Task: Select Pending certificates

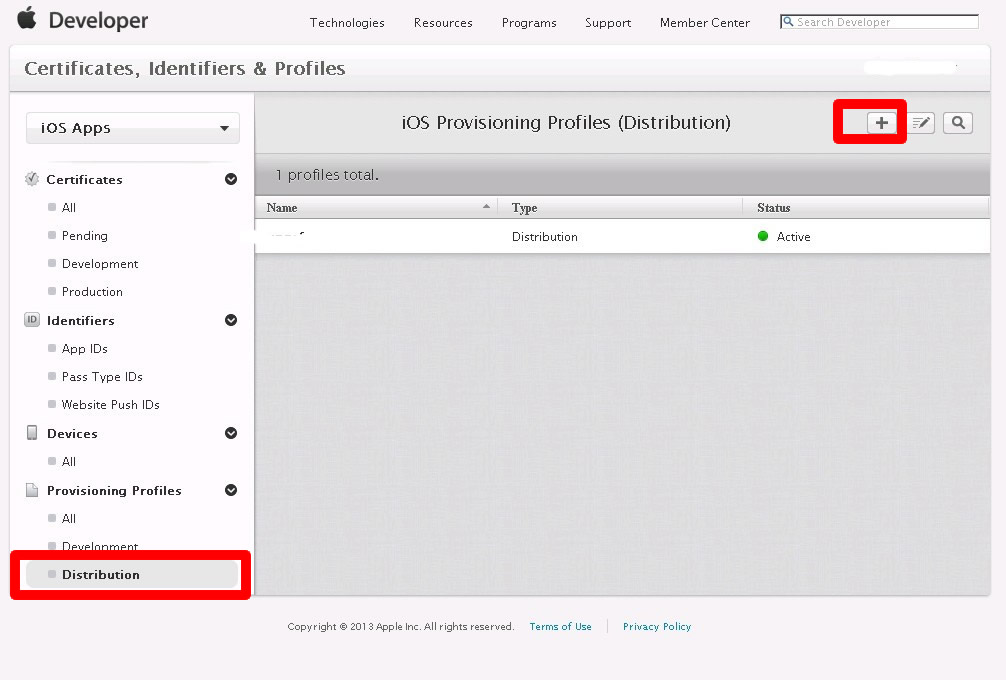Action: click(85, 235)
